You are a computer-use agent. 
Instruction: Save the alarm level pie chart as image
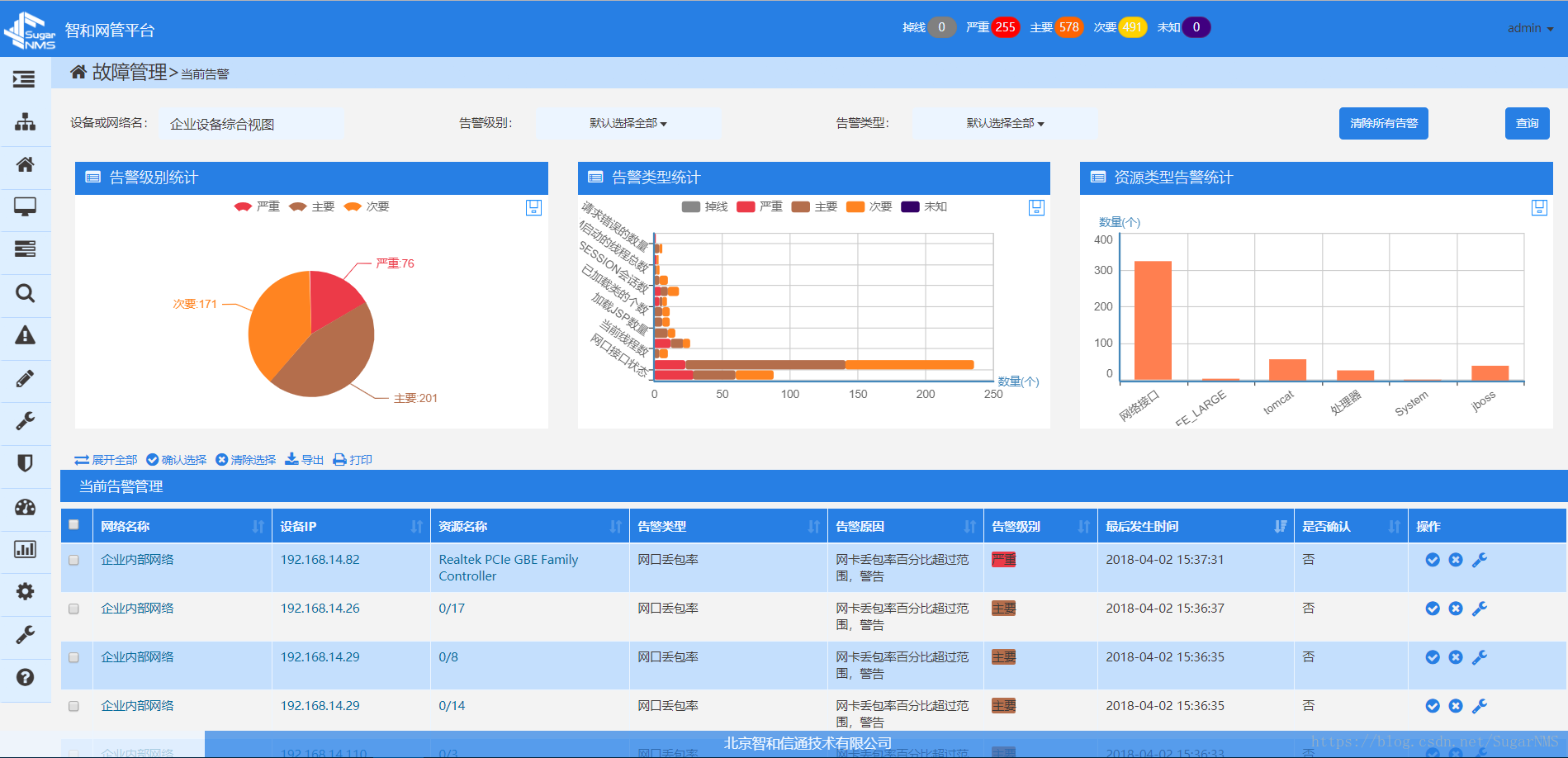(x=533, y=207)
